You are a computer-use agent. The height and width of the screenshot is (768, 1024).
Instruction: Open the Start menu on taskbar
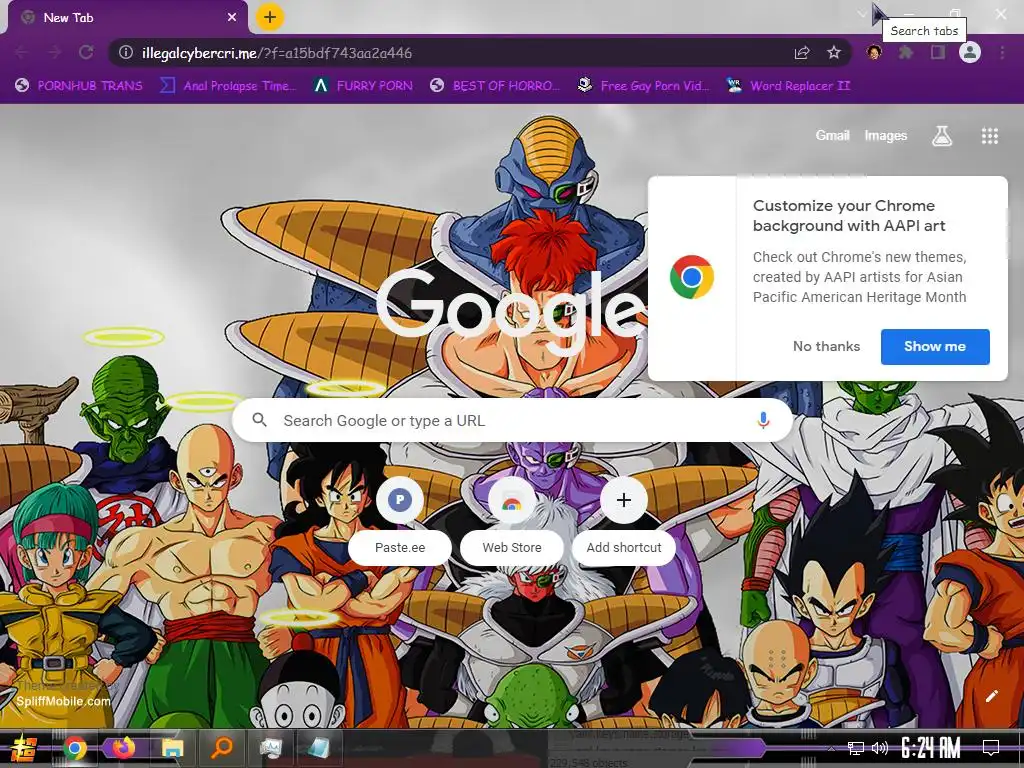(x=24, y=748)
